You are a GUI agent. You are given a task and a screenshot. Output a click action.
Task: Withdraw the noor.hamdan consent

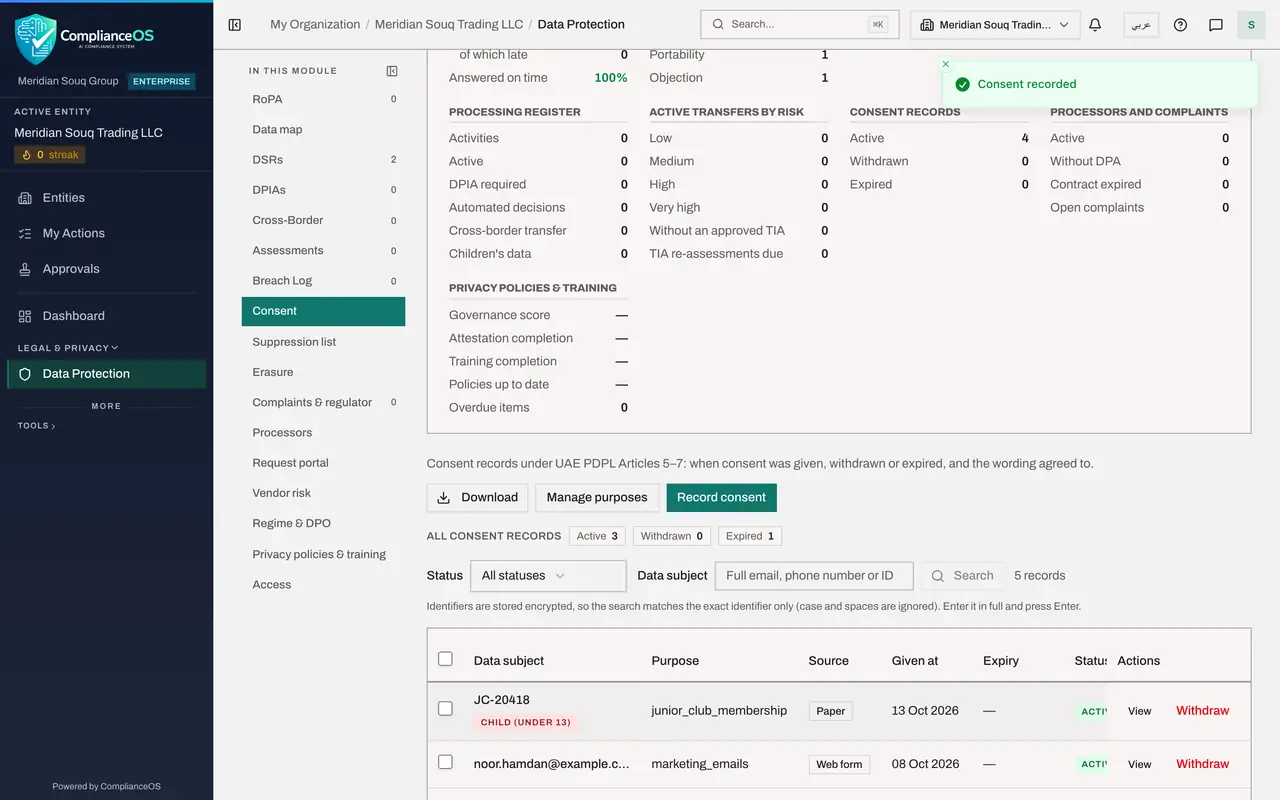pyautogui.click(x=1202, y=764)
